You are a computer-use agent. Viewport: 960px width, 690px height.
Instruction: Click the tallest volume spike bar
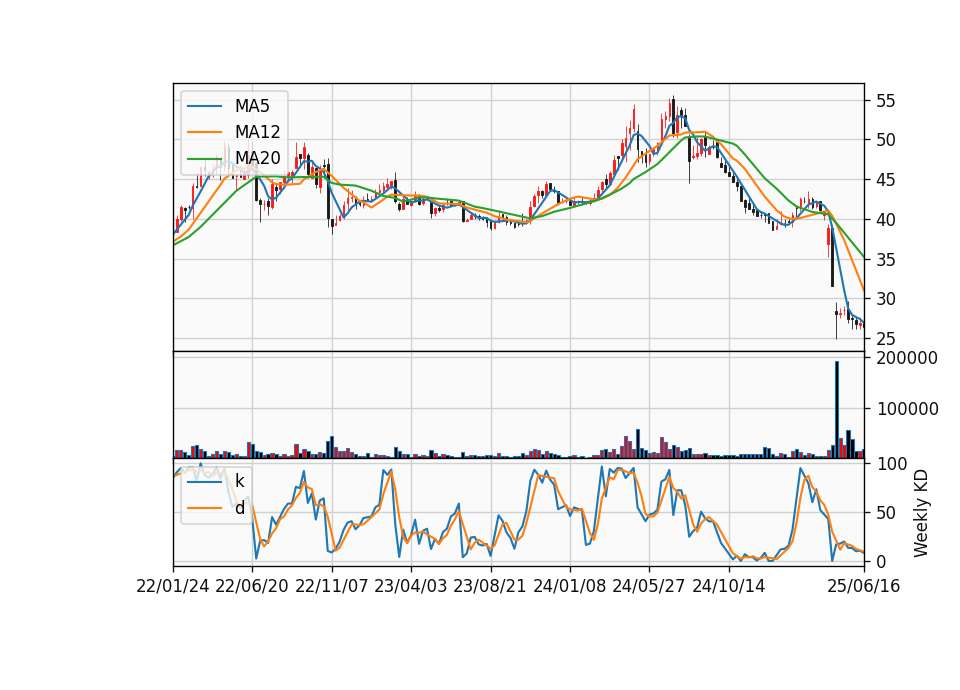click(837, 410)
